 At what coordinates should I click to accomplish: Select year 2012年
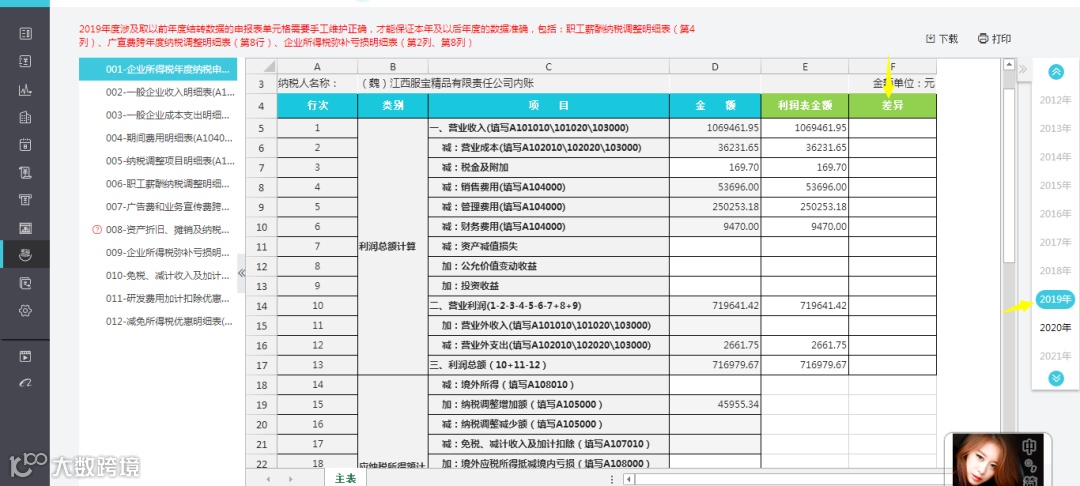pyautogui.click(x=1056, y=100)
